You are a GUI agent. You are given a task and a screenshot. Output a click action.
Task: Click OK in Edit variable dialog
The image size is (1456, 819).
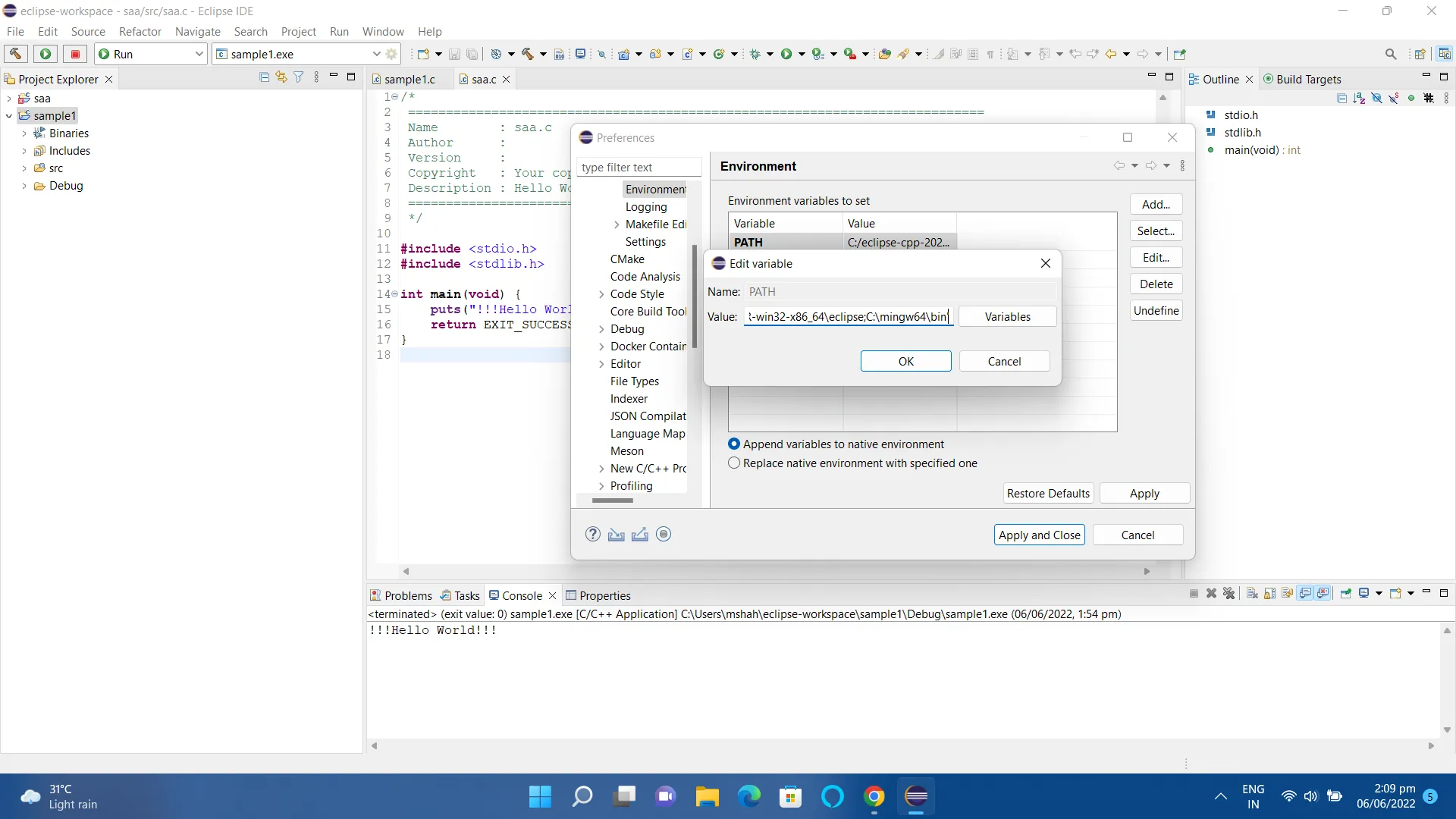[905, 362]
